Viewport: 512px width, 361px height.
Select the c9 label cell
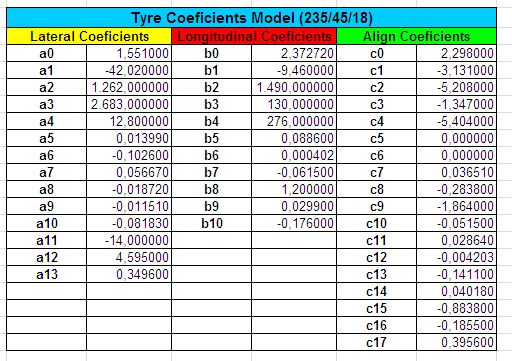click(x=377, y=206)
